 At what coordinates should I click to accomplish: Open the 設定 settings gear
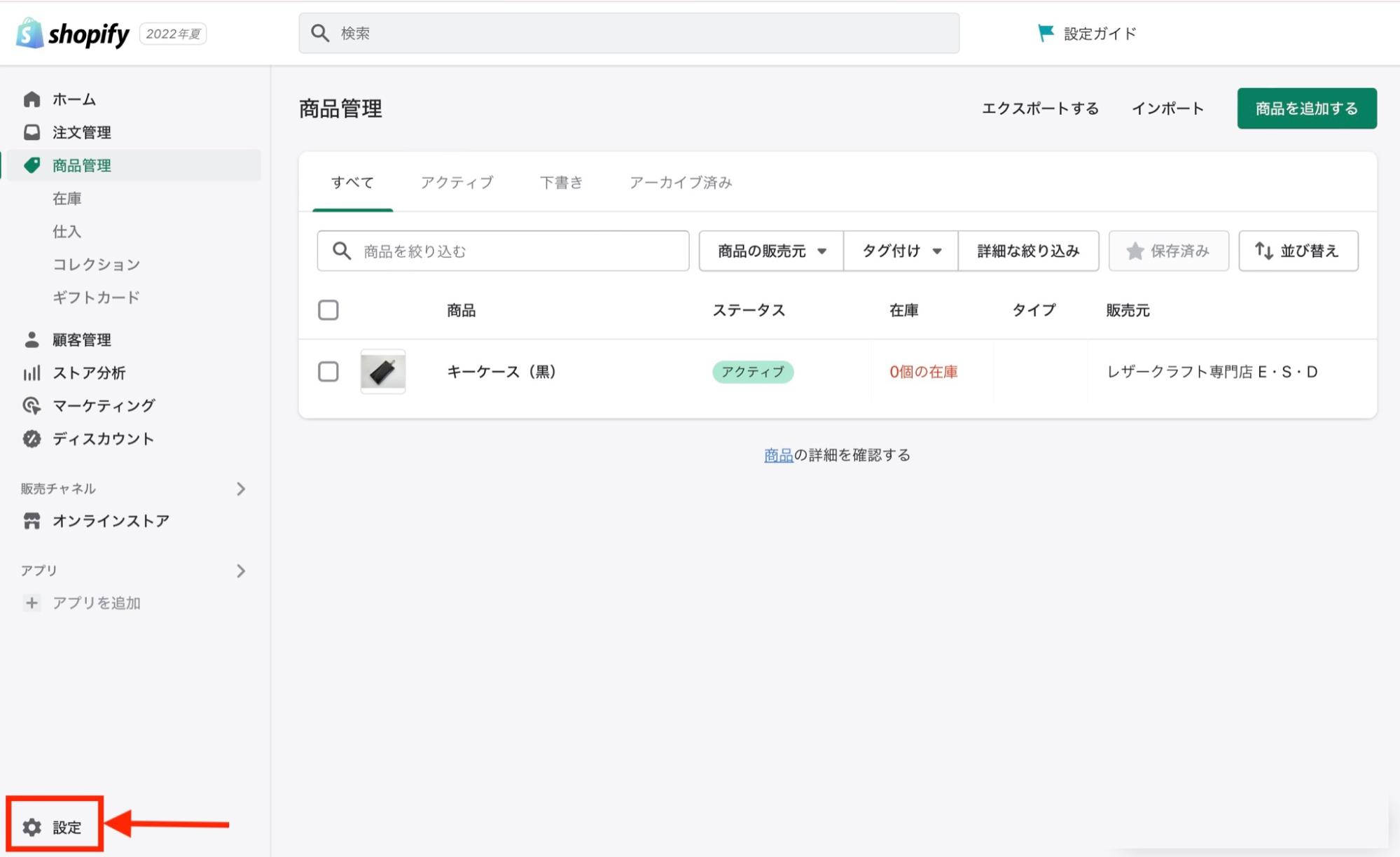pyautogui.click(x=32, y=826)
